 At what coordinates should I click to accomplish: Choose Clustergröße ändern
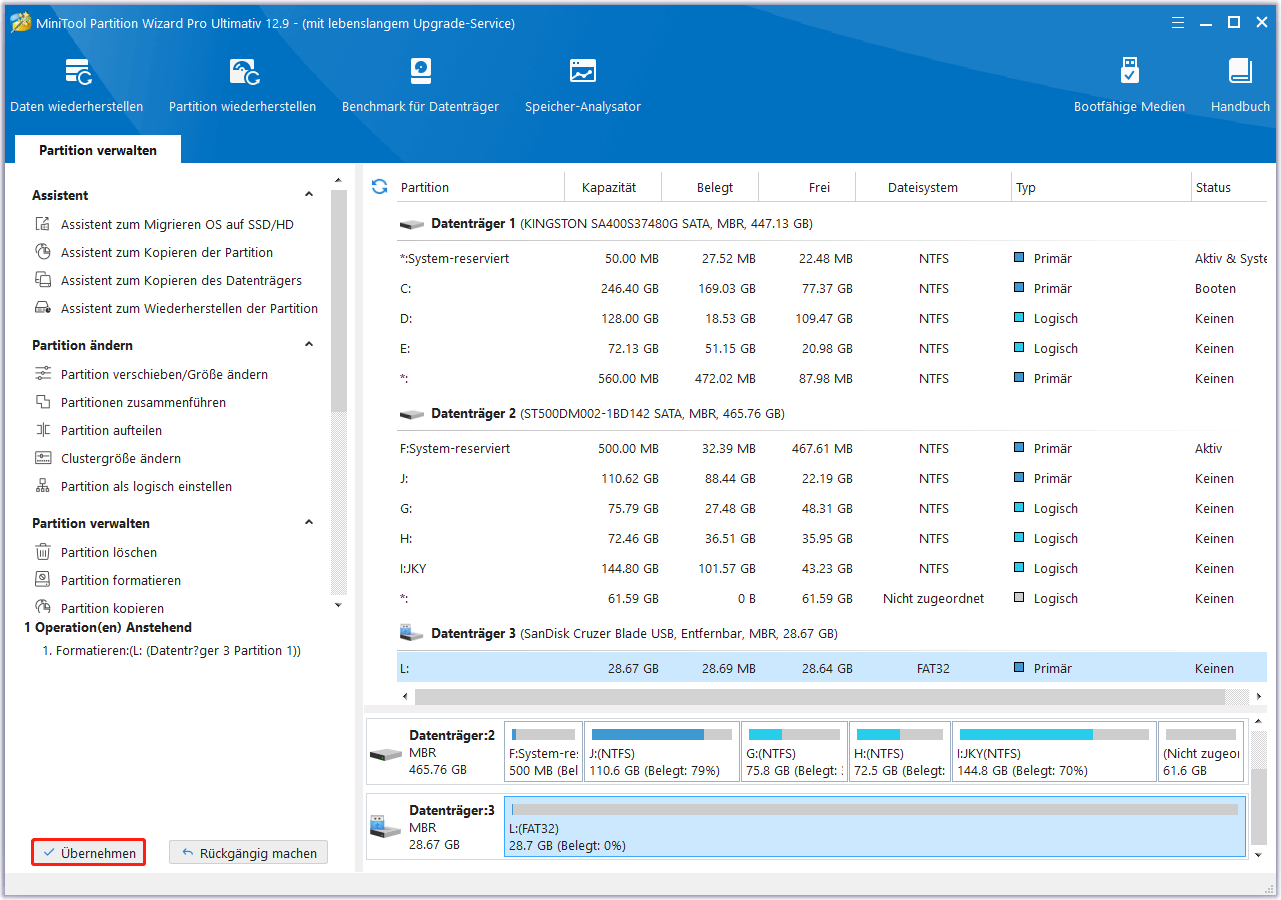pyautogui.click(x=108, y=459)
